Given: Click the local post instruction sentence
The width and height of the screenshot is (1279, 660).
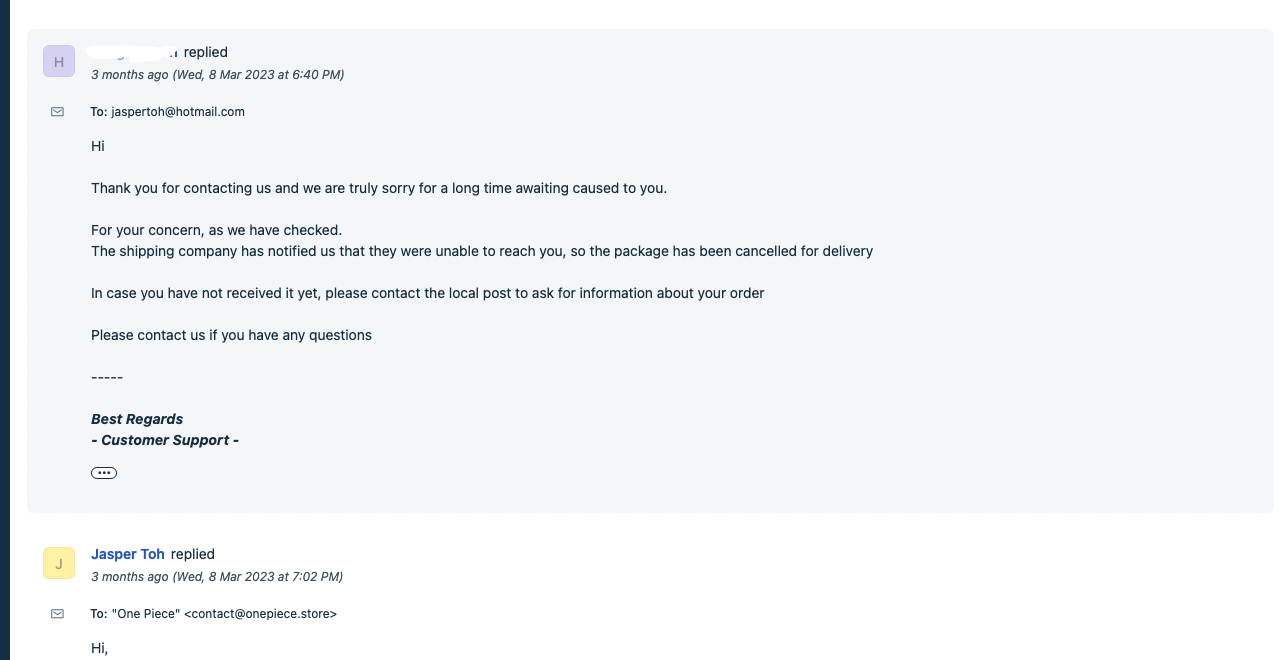Looking at the screenshot, I should tap(427, 293).
